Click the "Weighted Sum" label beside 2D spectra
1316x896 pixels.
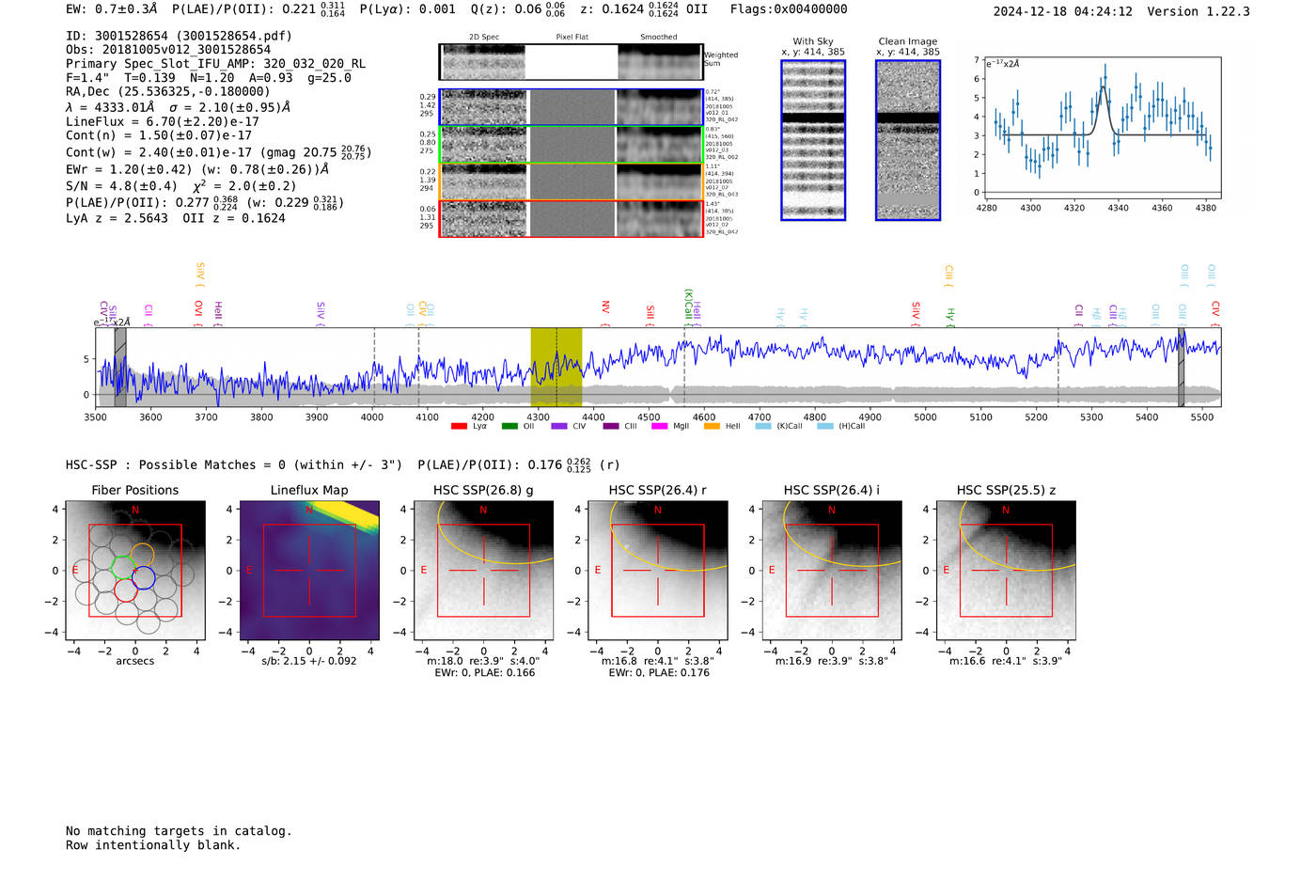coord(721,59)
